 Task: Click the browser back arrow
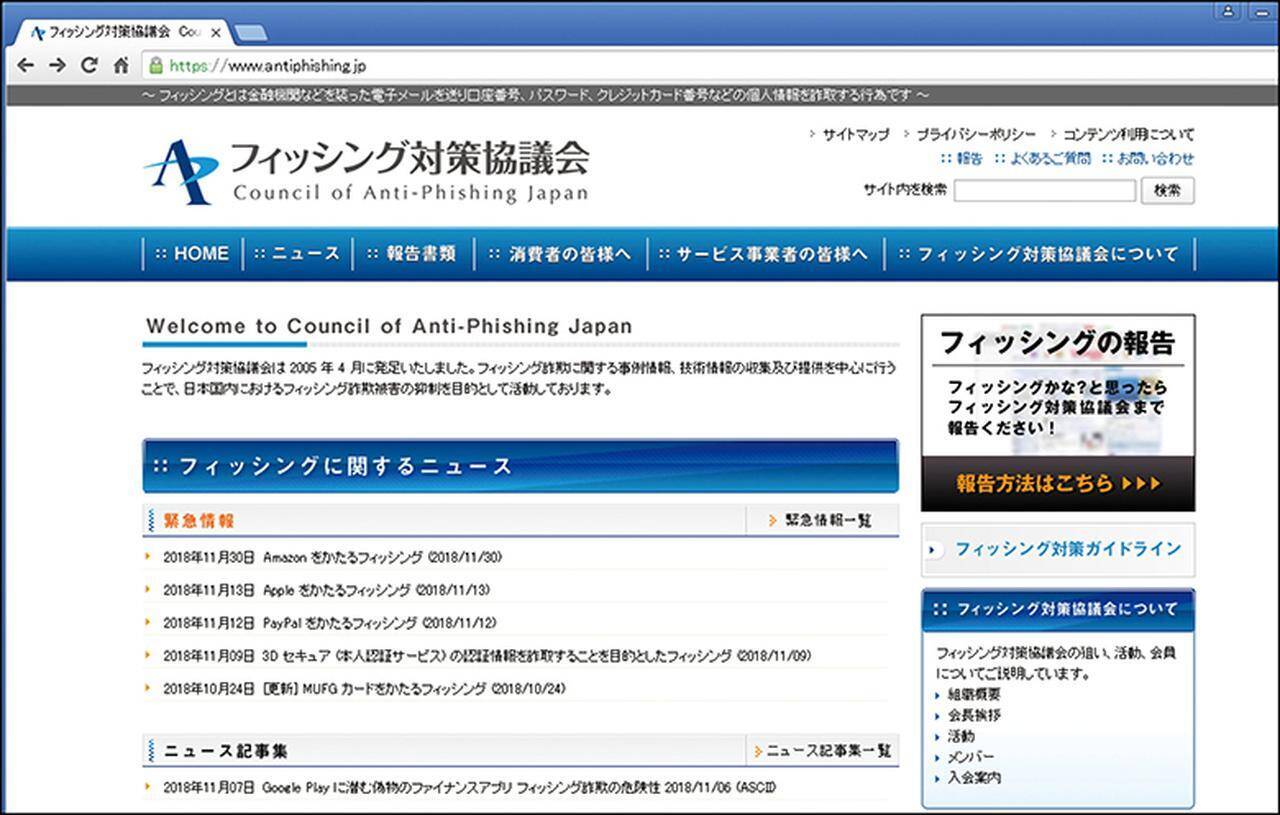(26, 66)
